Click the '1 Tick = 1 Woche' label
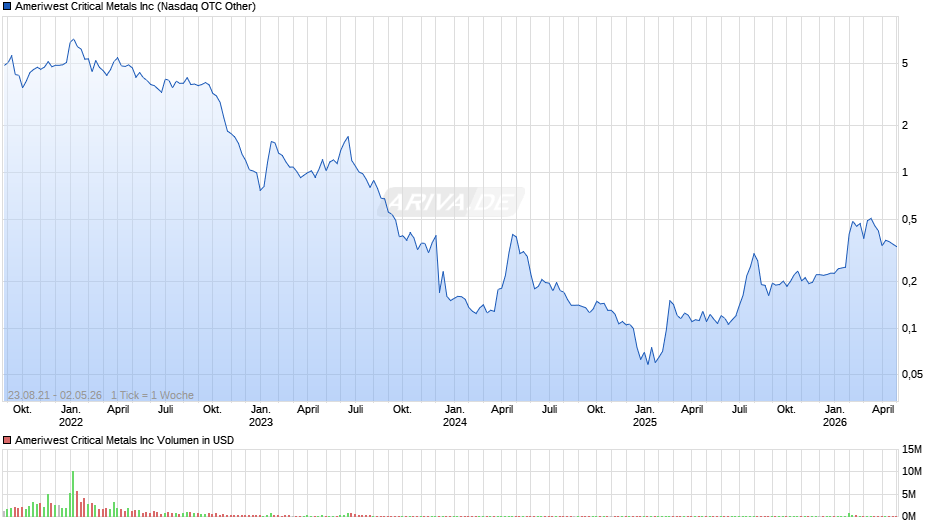 (152, 395)
